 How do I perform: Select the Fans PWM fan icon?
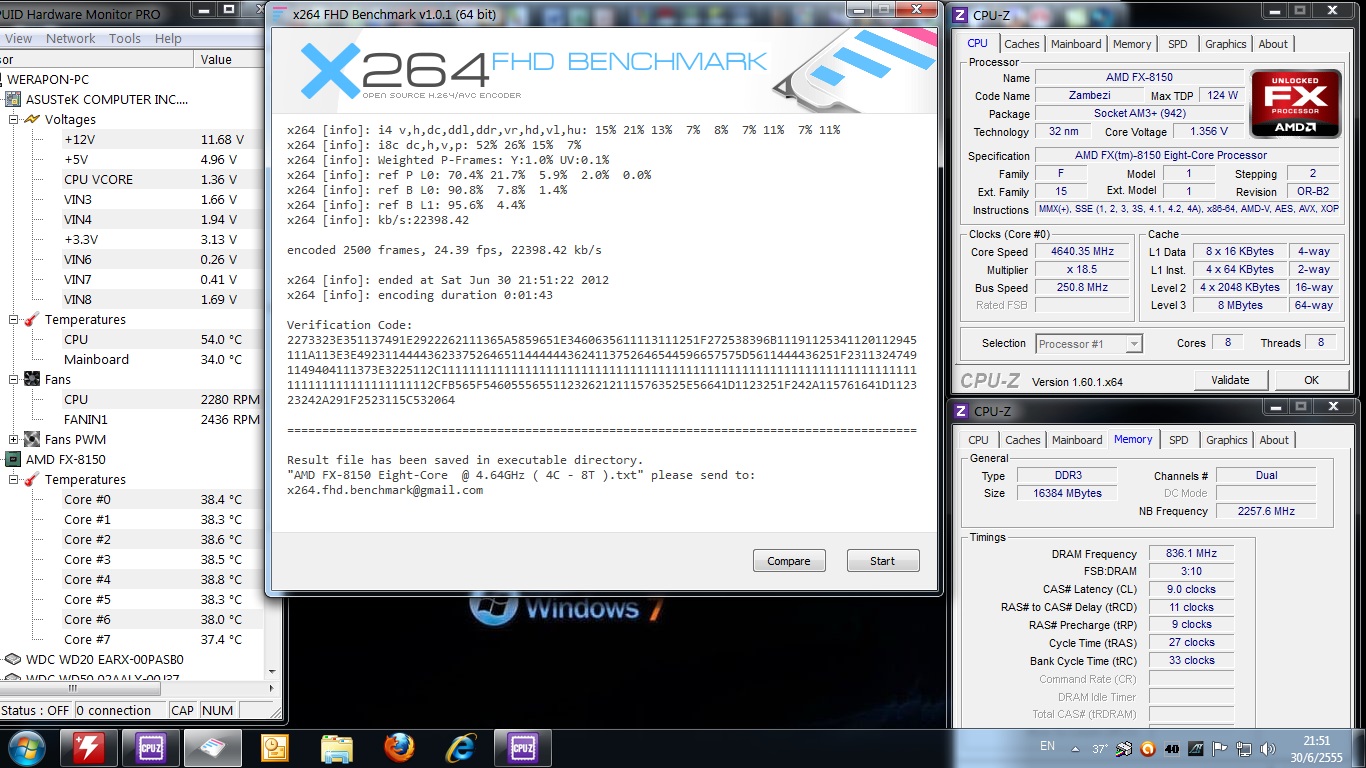coord(32,439)
